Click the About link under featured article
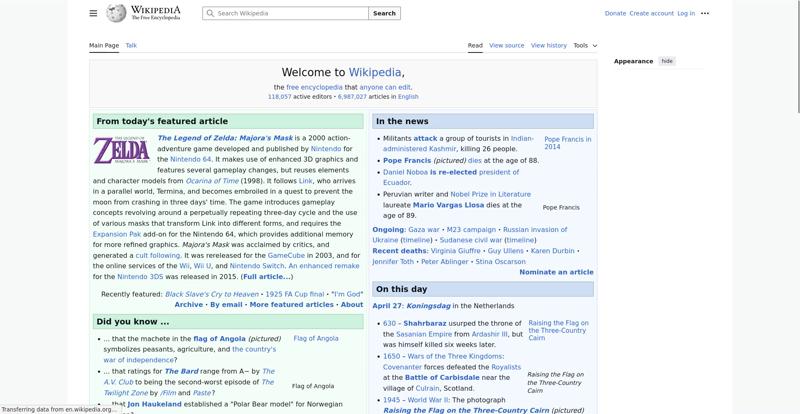Image resolution: width=800 pixels, height=414 pixels. (352, 304)
